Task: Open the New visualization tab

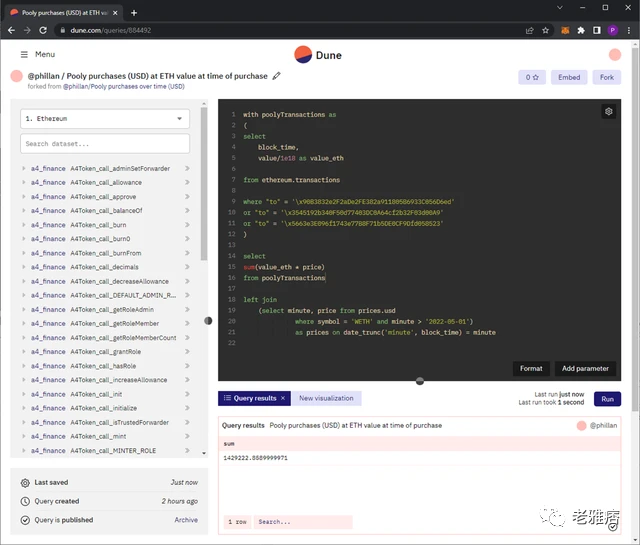Action: click(x=326, y=398)
